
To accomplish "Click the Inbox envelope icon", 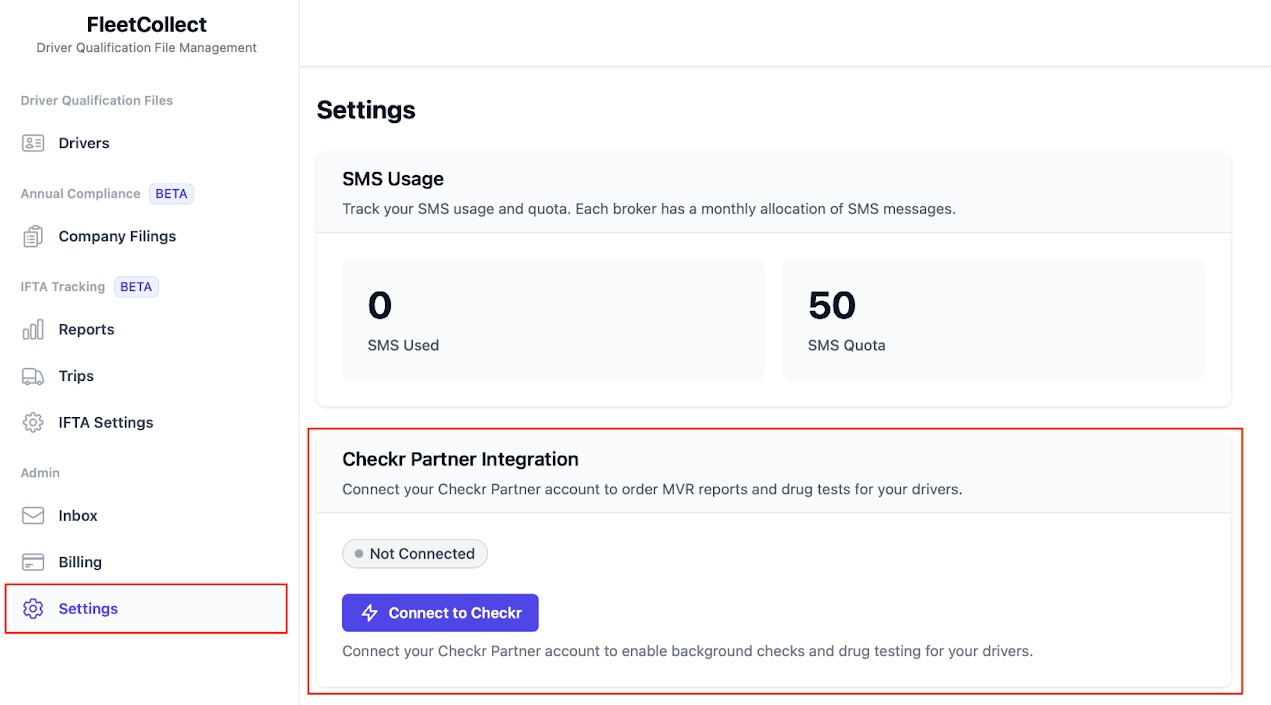I will (33, 516).
